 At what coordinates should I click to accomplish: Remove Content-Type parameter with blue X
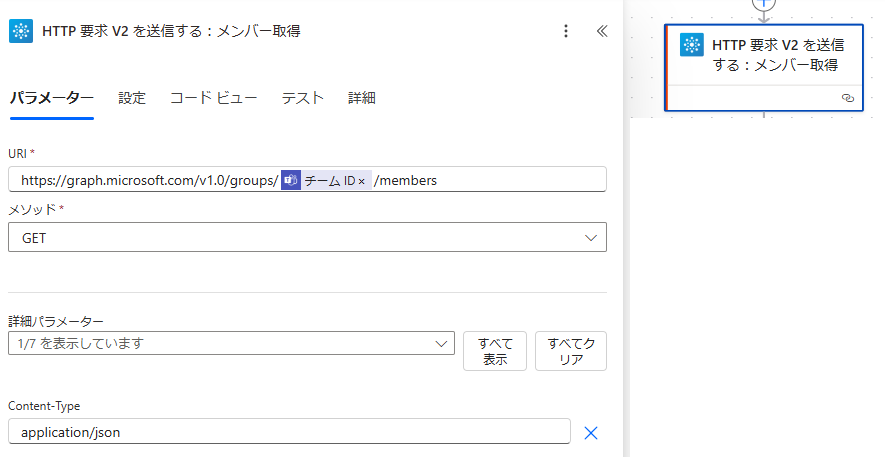pos(590,433)
